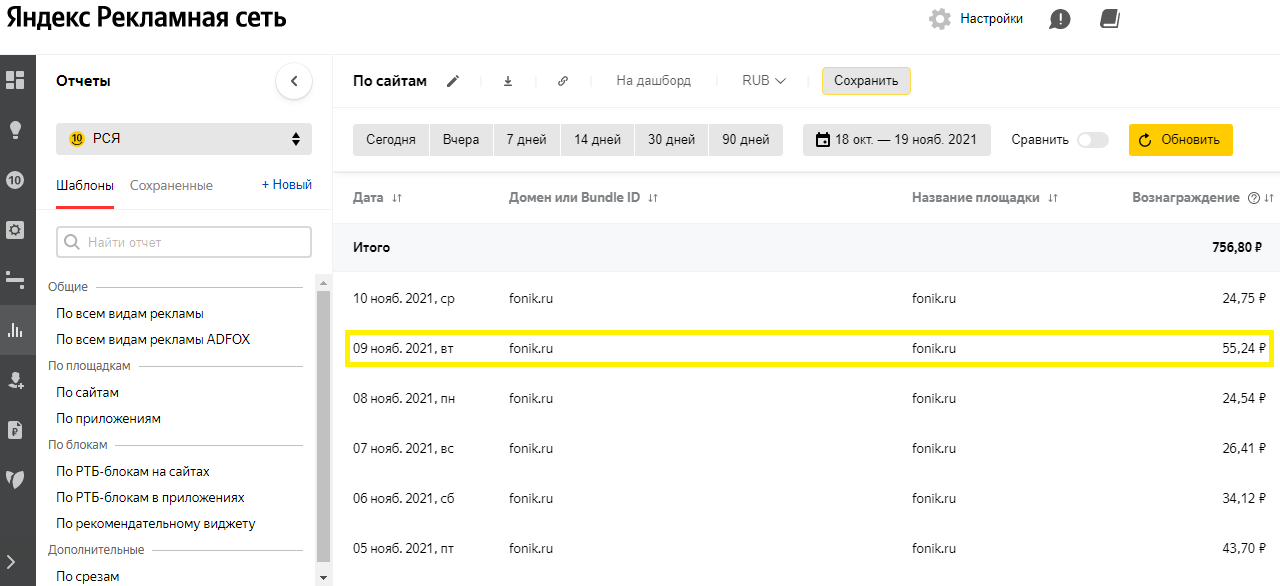Open the dashboard grid icon in left sidebar

coord(15,80)
